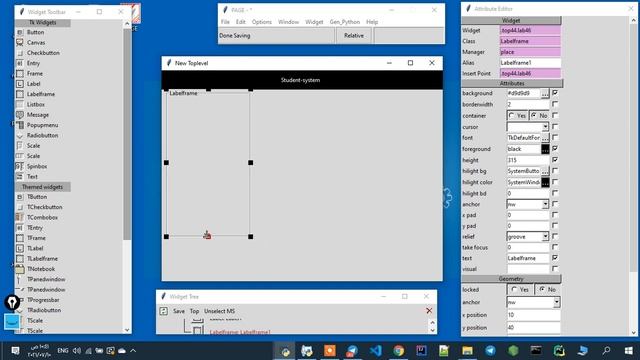Open the Help menu in PAGE window
Screen dimensions: 640x360
pyautogui.click(x=372, y=22)
